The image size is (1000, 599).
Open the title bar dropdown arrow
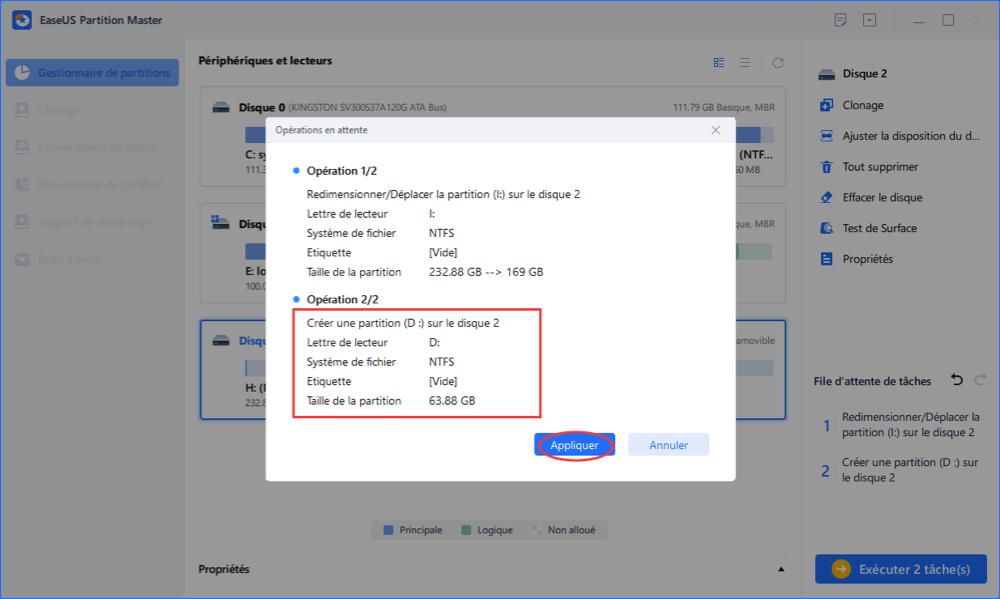click(869, 19)
